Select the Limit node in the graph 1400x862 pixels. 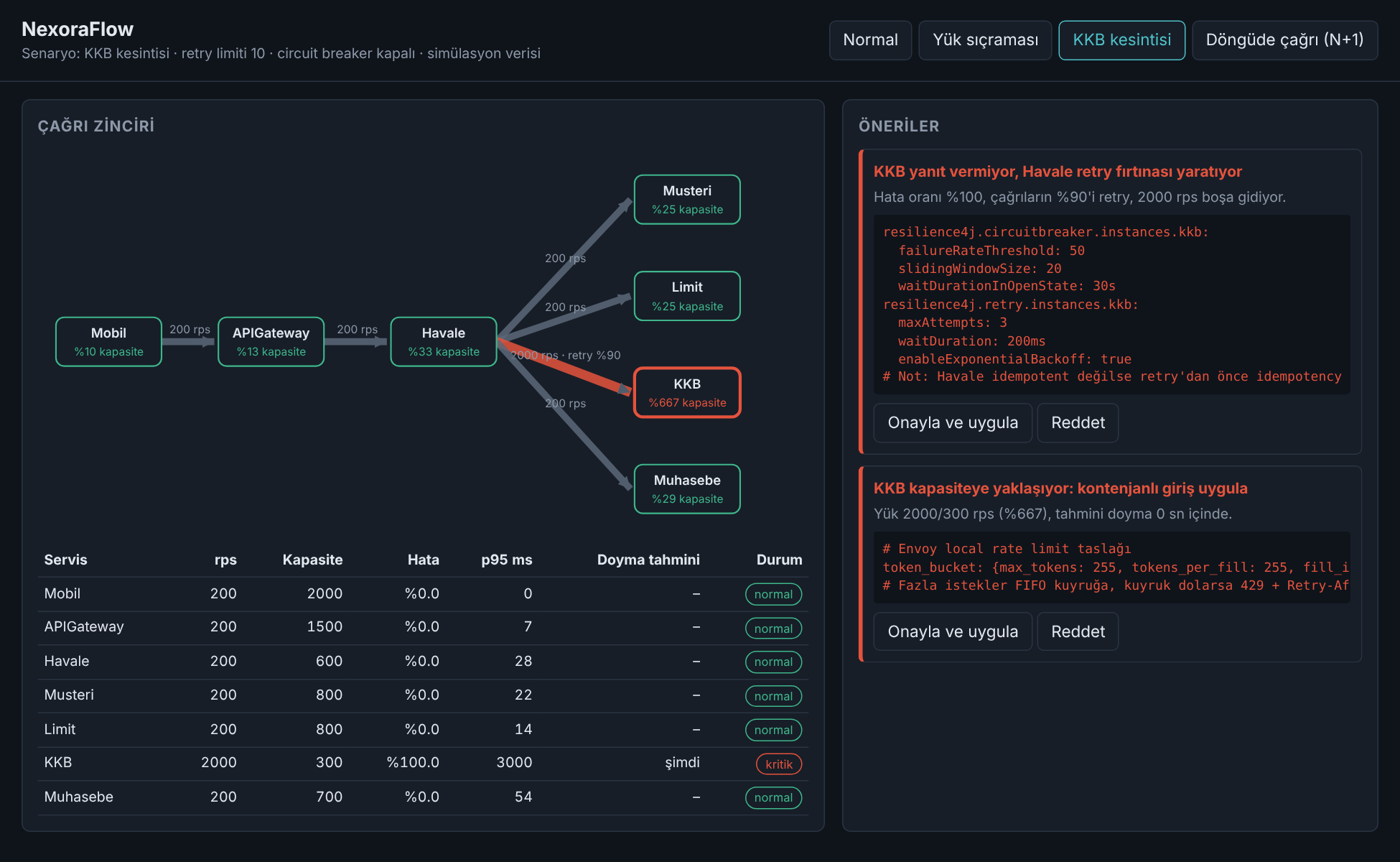tap(687, 296)
